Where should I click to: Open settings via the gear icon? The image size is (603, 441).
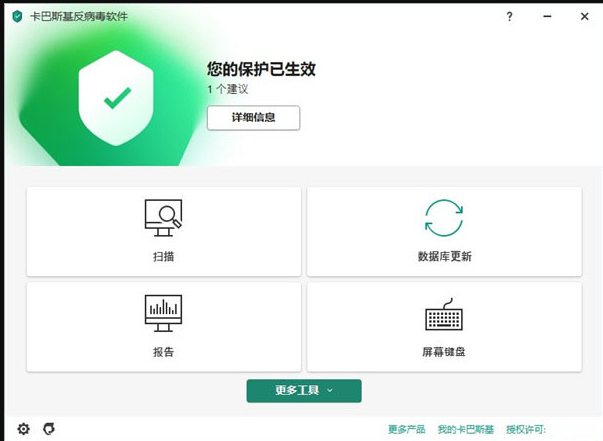coord(23,429)
